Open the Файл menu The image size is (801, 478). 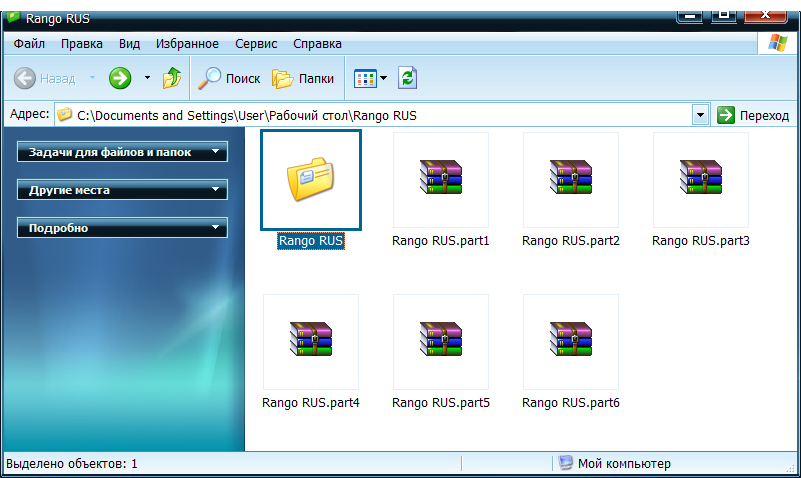29,44
